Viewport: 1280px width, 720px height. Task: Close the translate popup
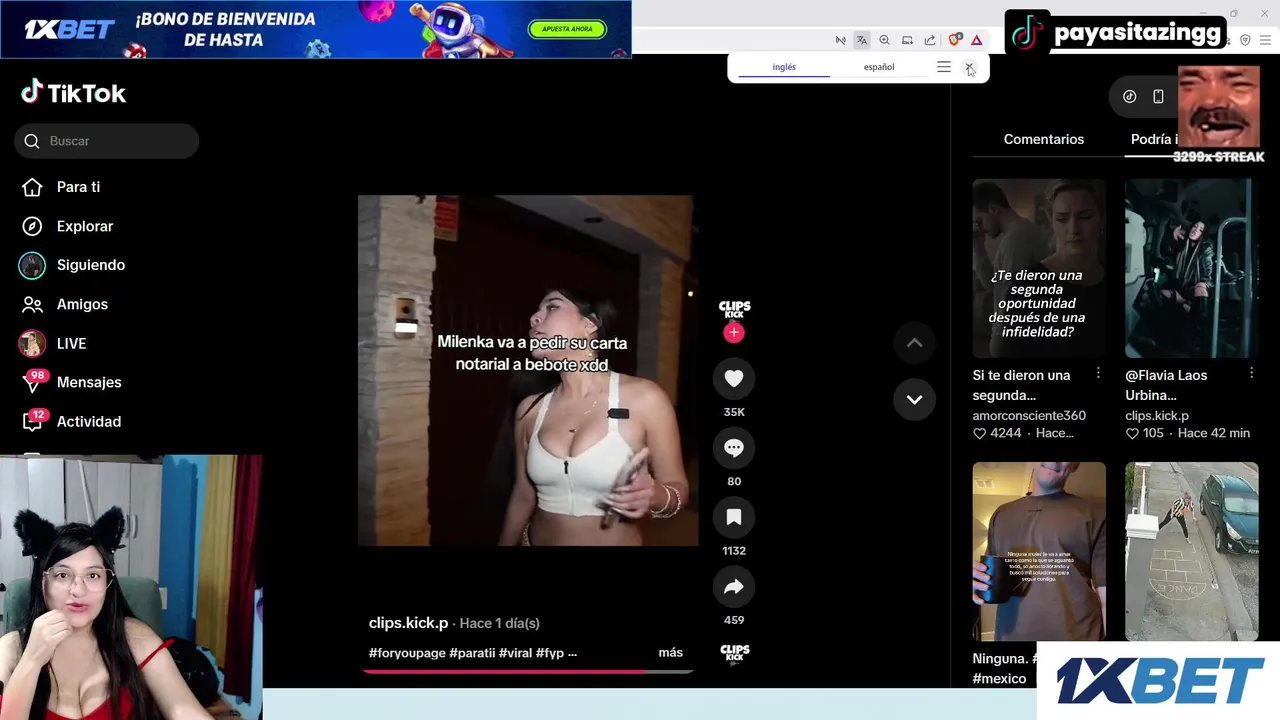(x=969, y=67)
